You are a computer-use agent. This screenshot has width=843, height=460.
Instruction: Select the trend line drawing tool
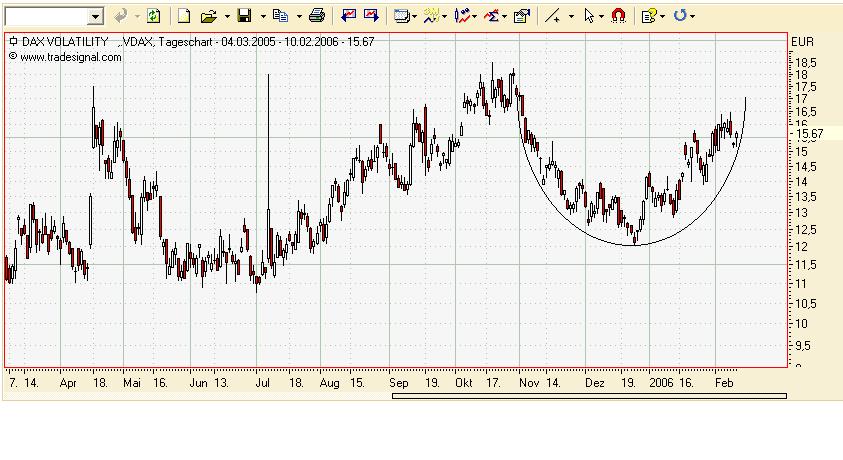pos(552,17)
